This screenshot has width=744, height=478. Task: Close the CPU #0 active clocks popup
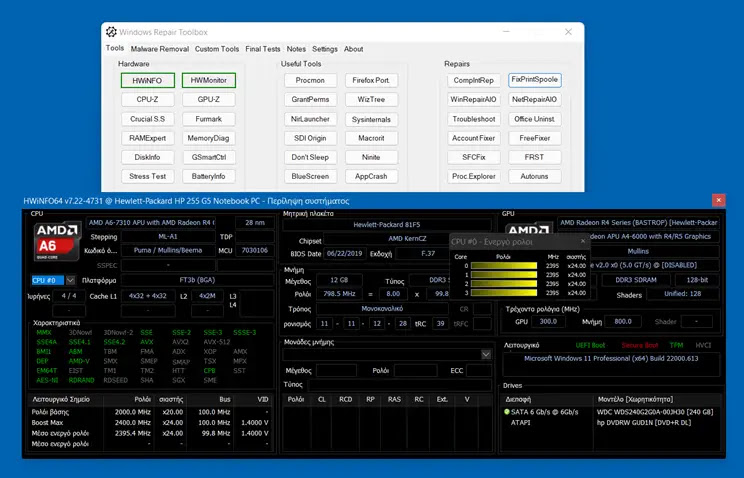coord(583,241)
